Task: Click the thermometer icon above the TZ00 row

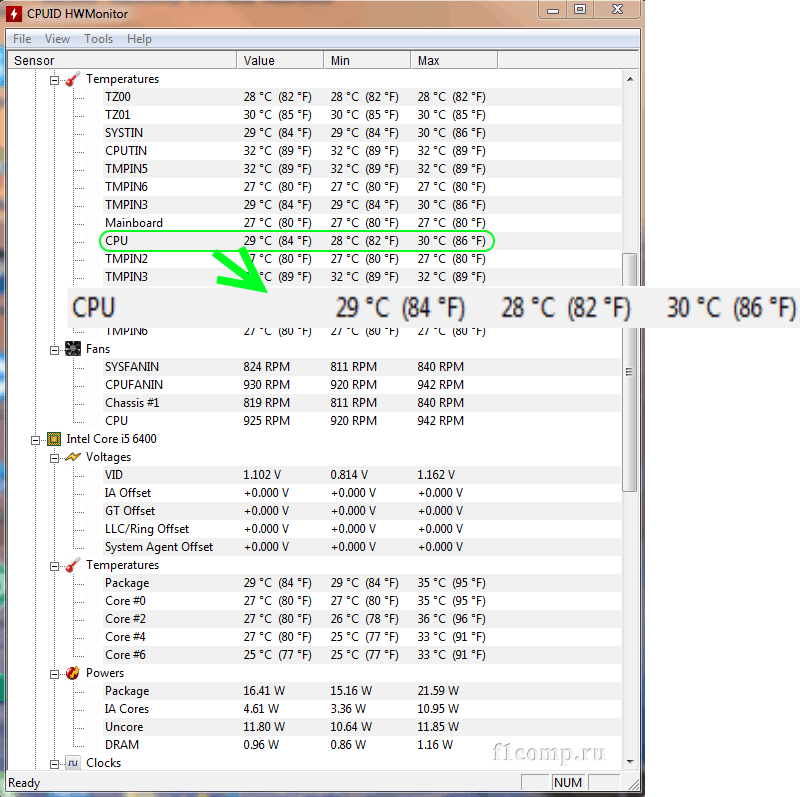Action: tap(73, 79)
